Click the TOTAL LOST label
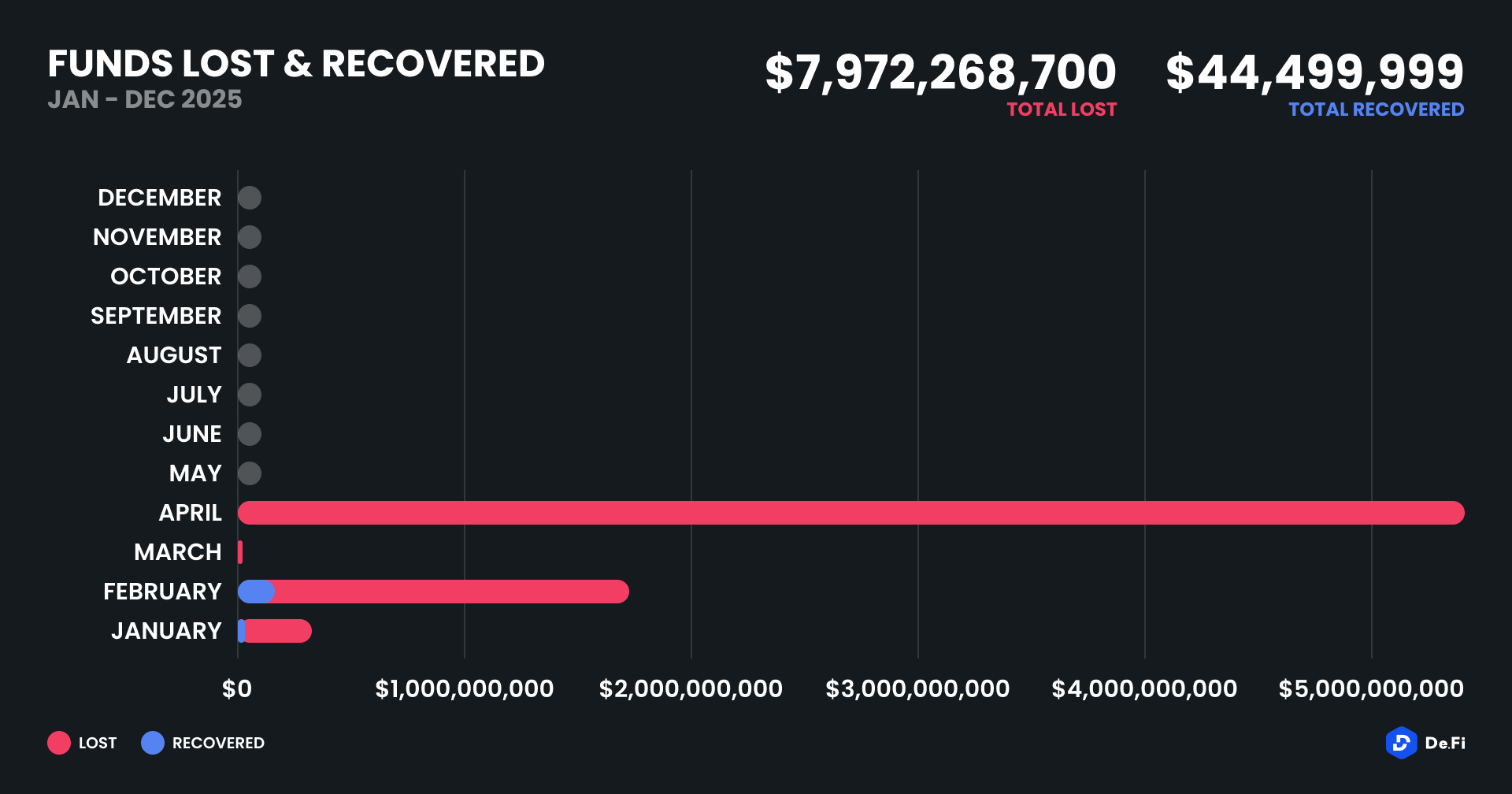The image size is (1512, 794). pyautogui.click(x=1062, y=109)
